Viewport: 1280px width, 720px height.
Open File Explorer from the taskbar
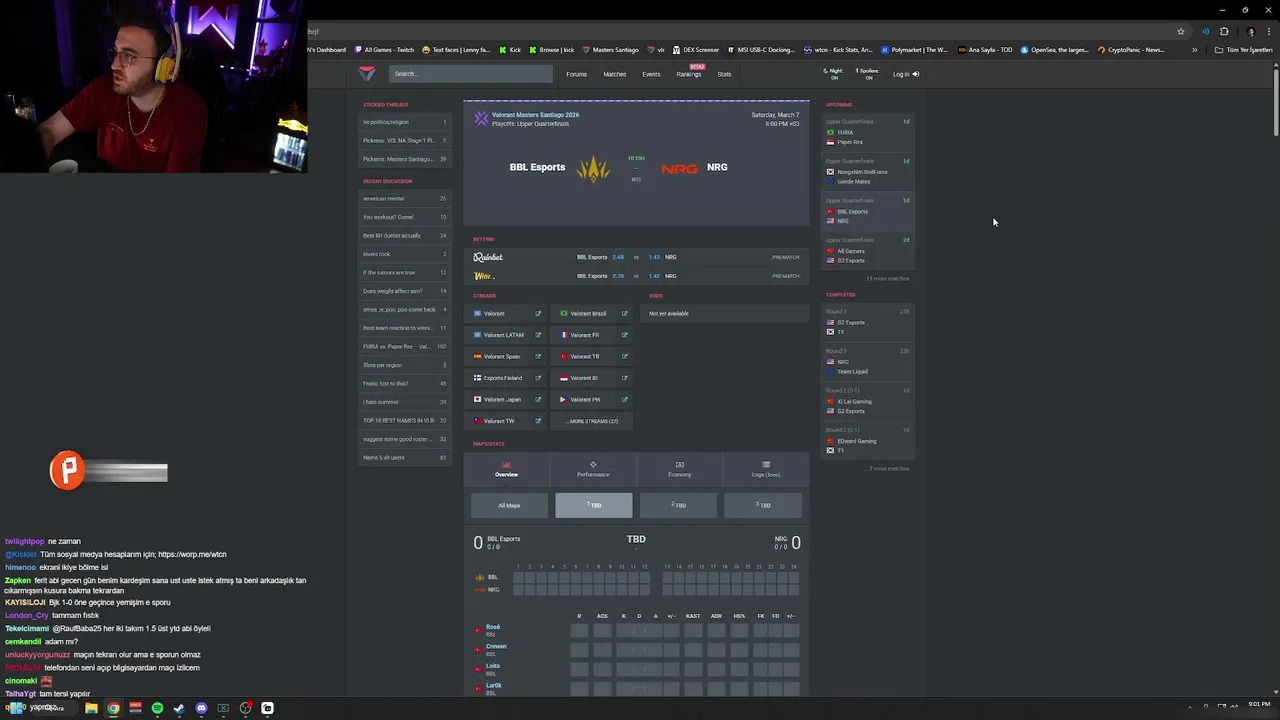tap(91, 708)
